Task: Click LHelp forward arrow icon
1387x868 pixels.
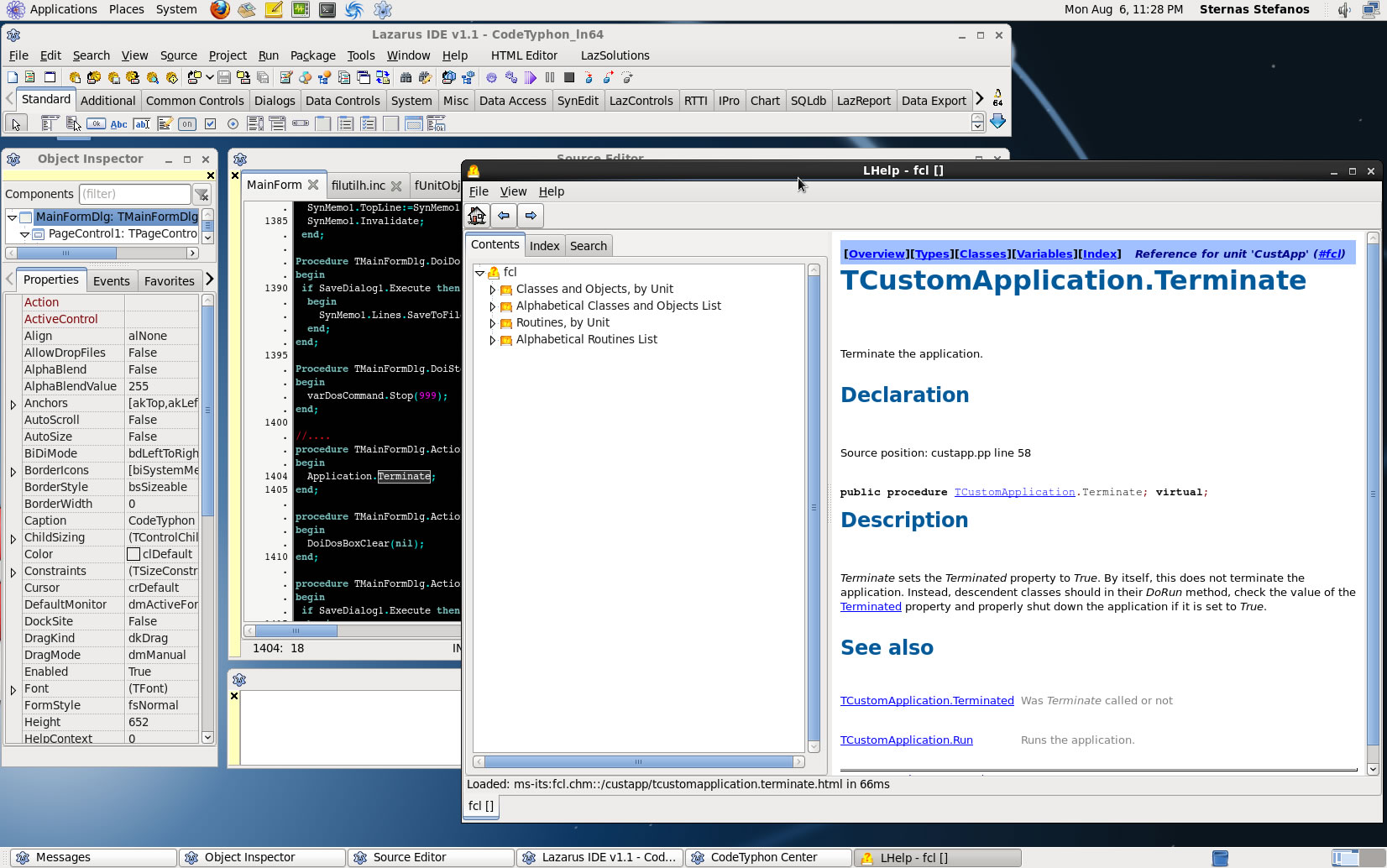Action: pos(531,216)
